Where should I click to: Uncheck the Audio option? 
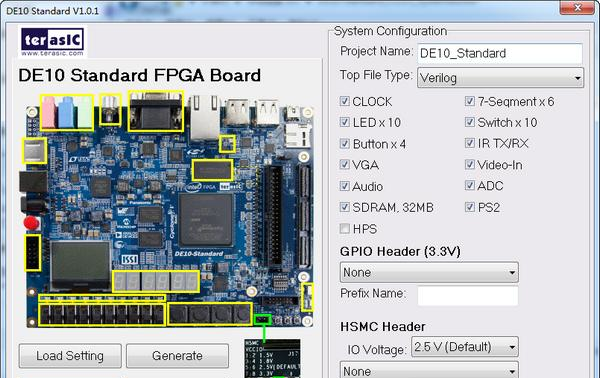pyautogui.click(x=344, y=186)
